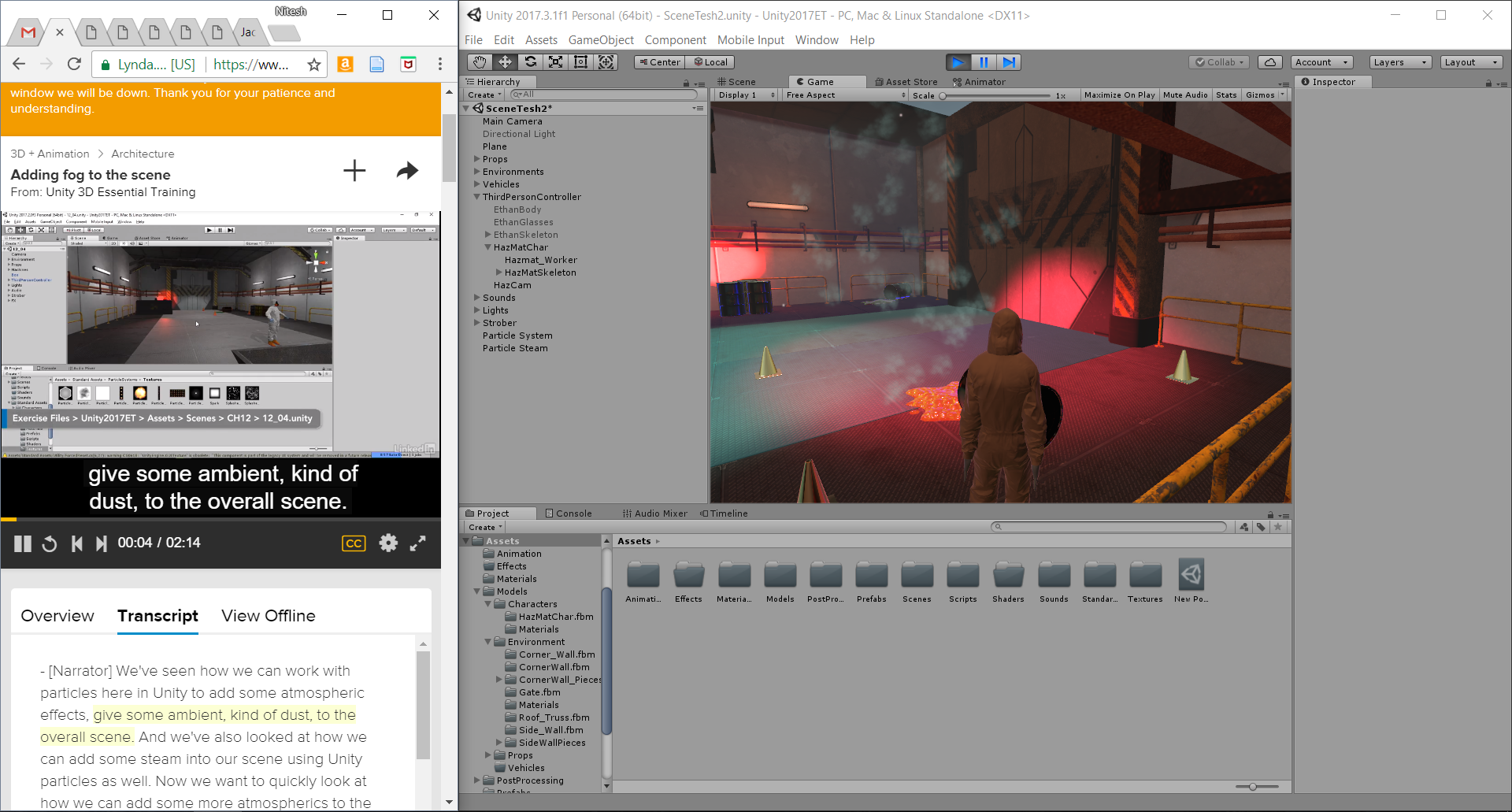Click in the Project search field
1512x812 pixels.
(1109, 527)
